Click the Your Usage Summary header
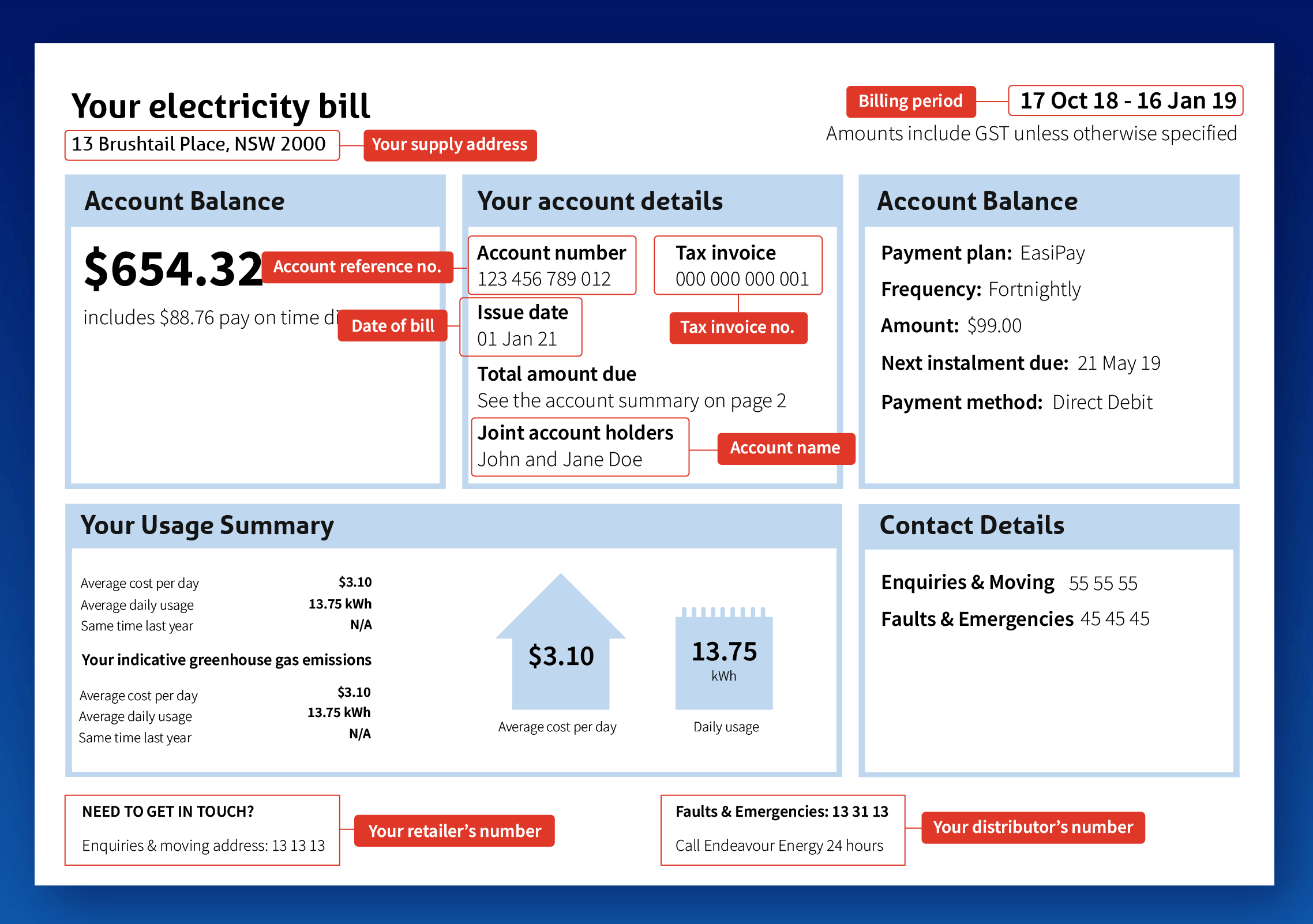 coord(208,525)
